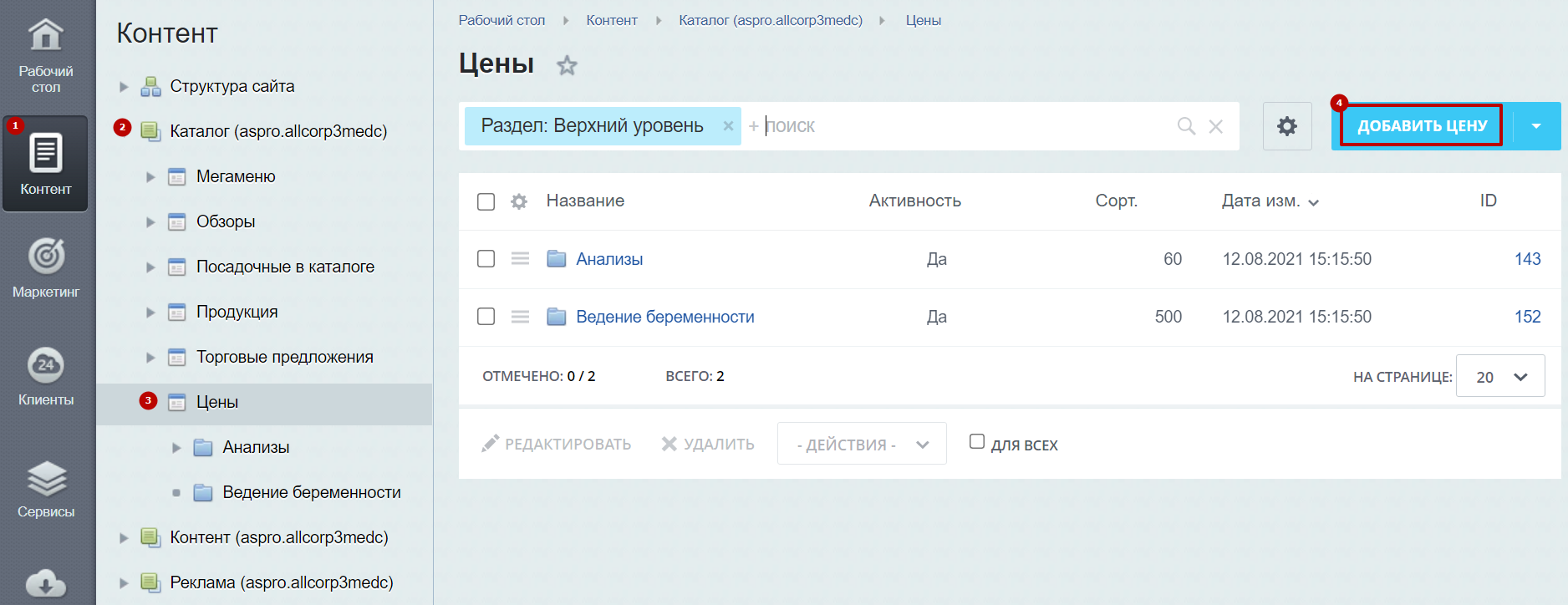The width and height of the screenshot is (1568, 605).
Task: Expand the Контент (aspro.allcorp3medc) node
Action: 124,537
